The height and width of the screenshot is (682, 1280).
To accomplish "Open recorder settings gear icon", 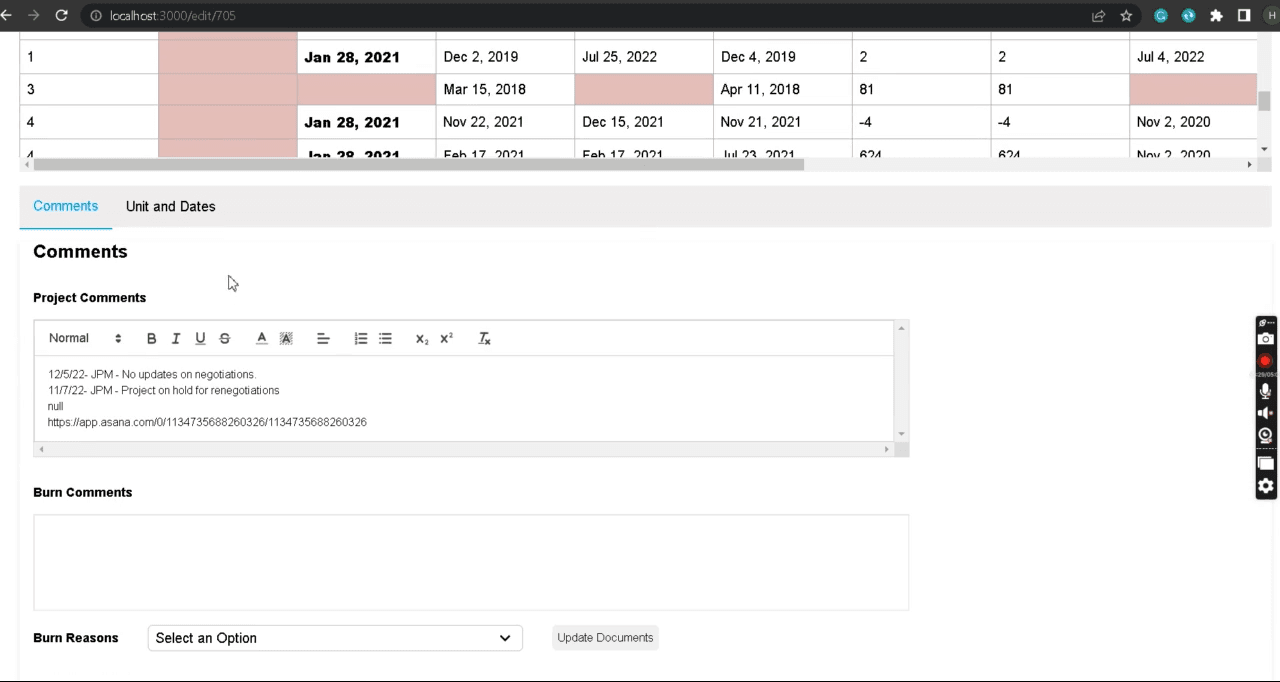I will [1265, 486].
